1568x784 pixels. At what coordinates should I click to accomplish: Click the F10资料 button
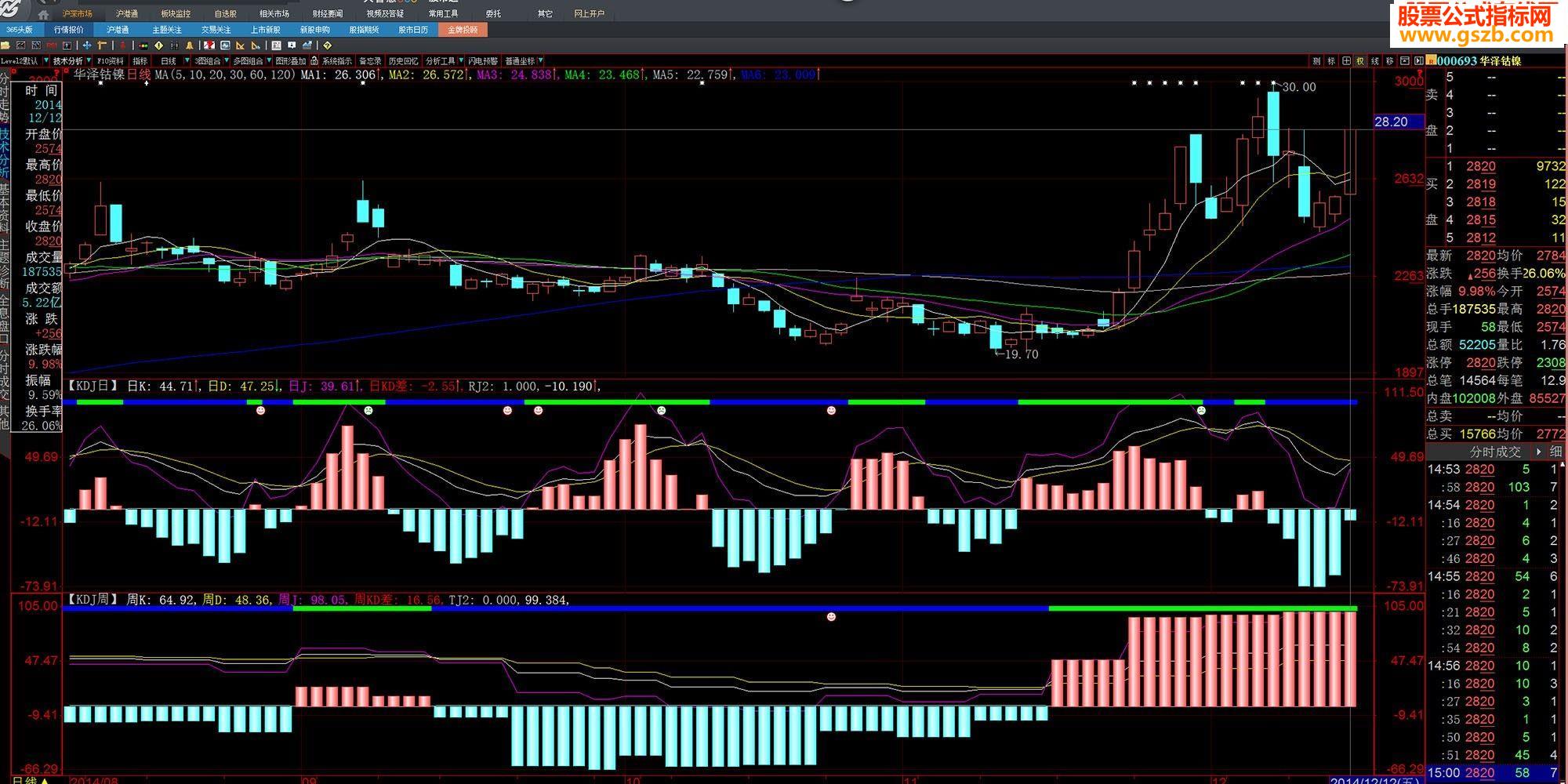110,60
